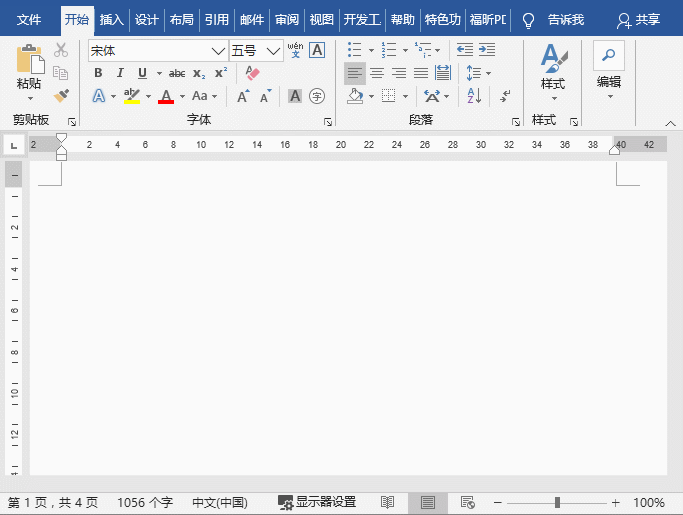Click the bulleted list icon

(x=355, y=50)
